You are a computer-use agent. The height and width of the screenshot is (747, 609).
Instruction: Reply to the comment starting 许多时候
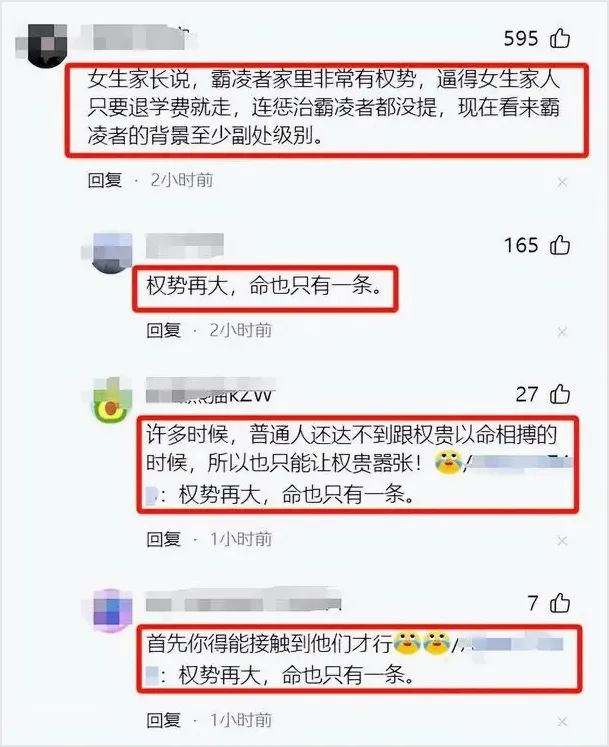click(x=163, y=539)
